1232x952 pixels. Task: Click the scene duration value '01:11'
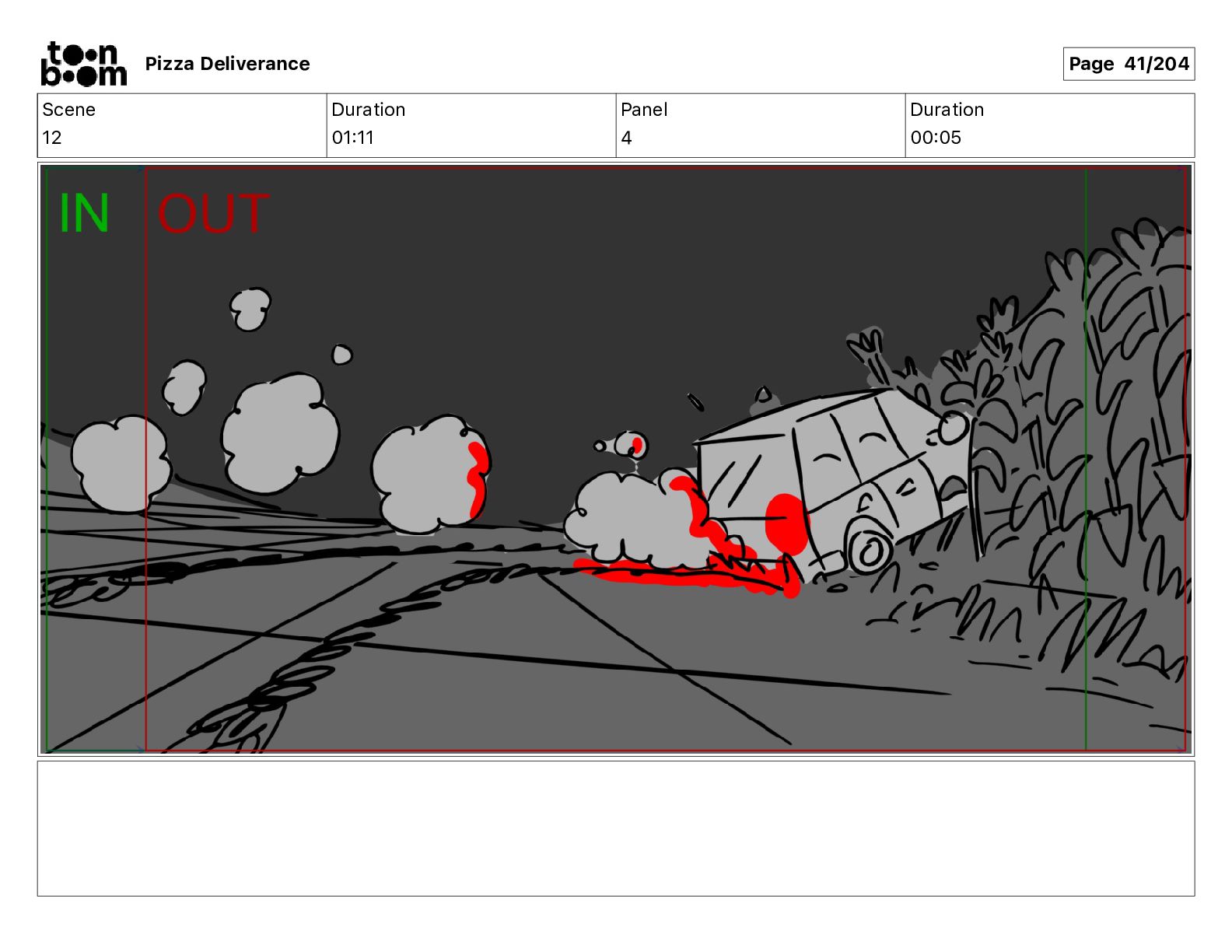(x=352, y=138)
